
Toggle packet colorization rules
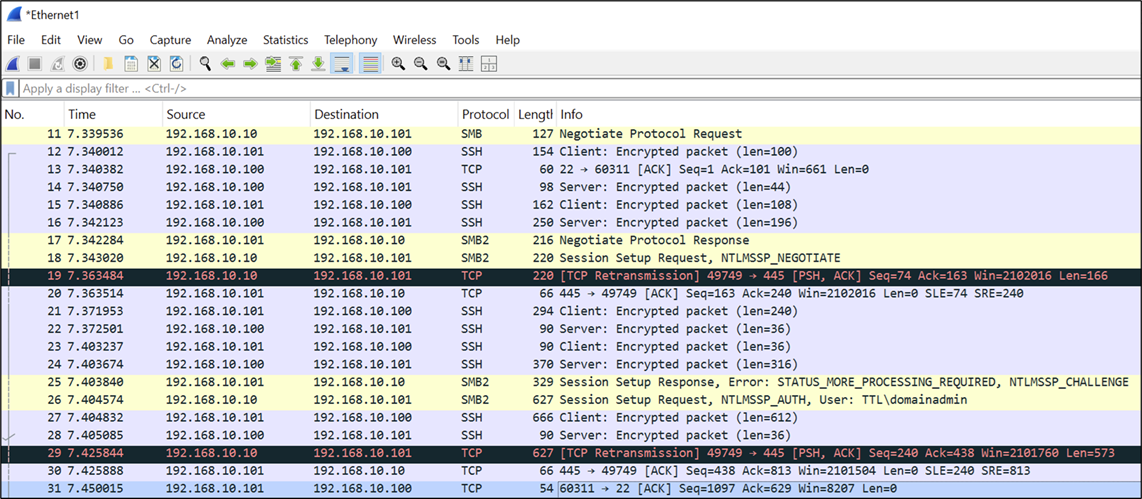pos(370,64)
